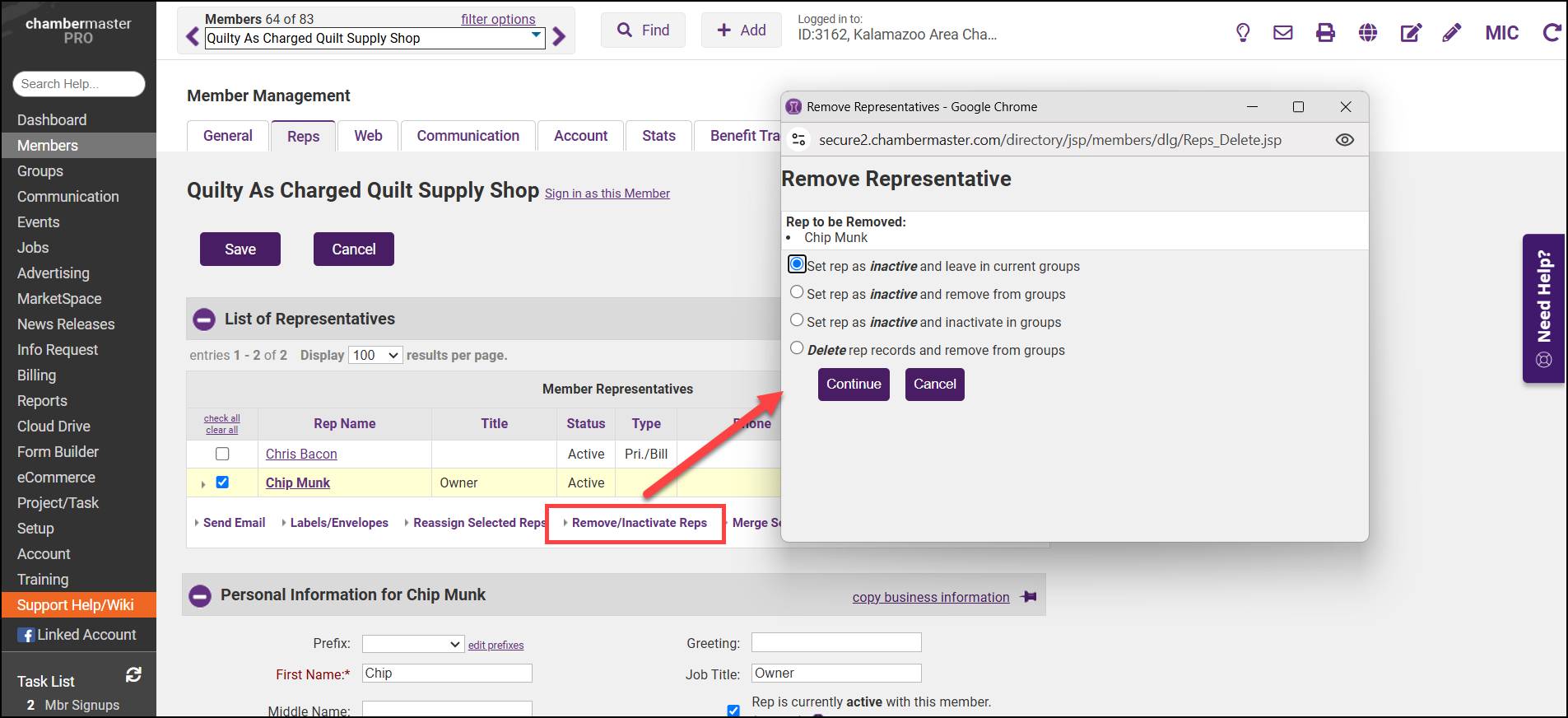1568x718 pixels.
Task: Switch to the Communication tab
Action: click(x=468, y=136)
